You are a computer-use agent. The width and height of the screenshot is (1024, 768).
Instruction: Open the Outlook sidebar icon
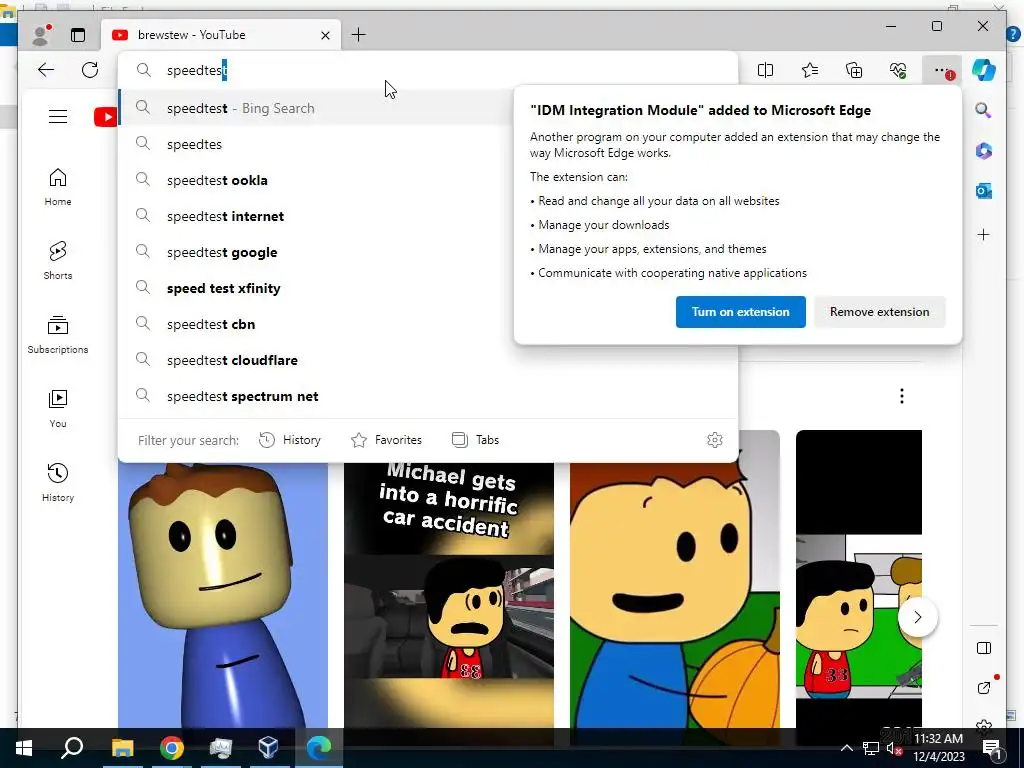tap(984, 191)
